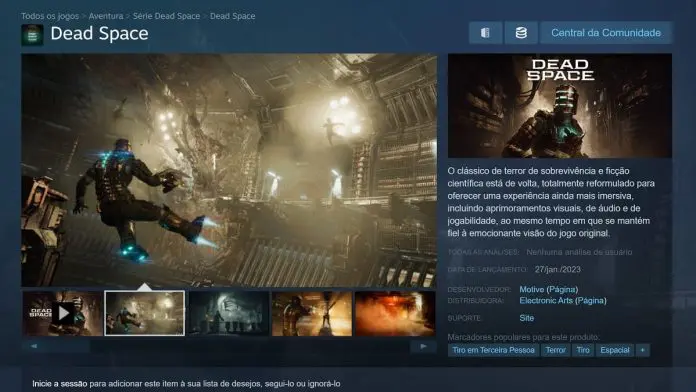Open Série Dead Space breadcrumb

166,16
